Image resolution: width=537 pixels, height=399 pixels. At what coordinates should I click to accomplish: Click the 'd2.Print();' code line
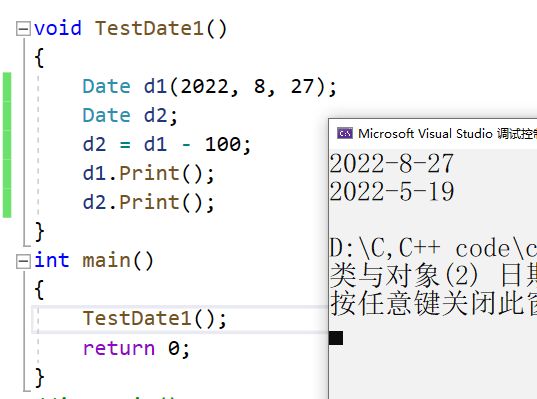[149, 202]
